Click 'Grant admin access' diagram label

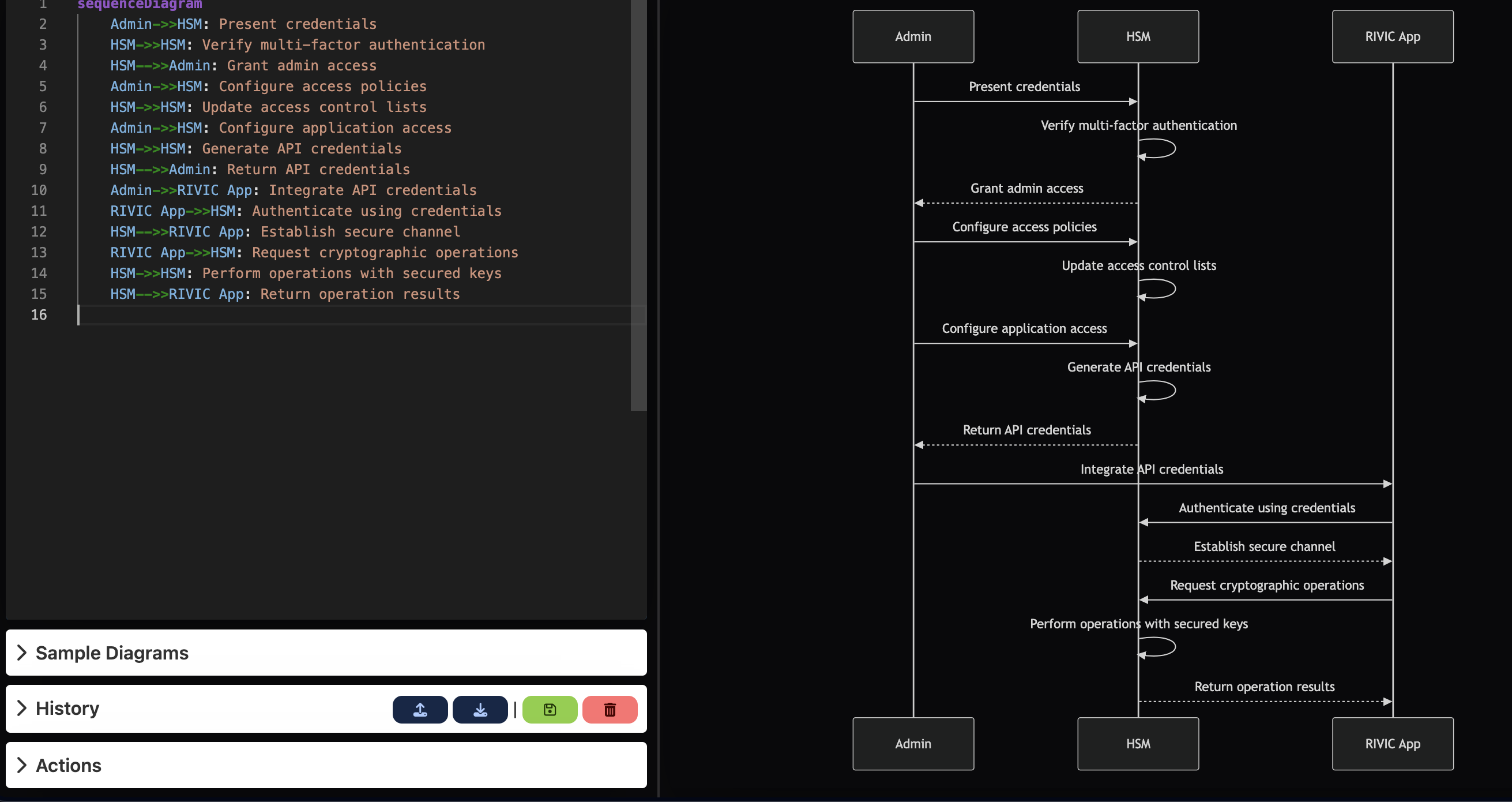1026,188
